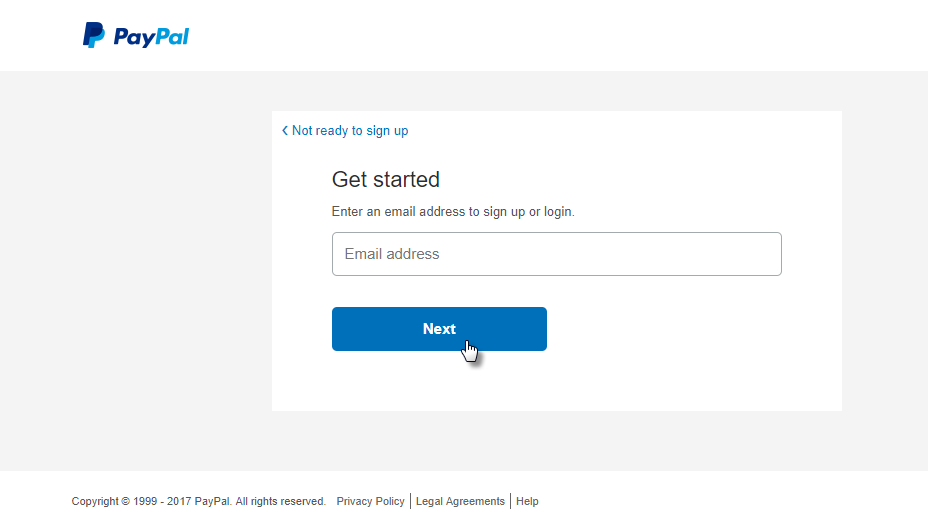The image size is (928, 529).
Task: Open the Privacy Policy footer link
Action: pos(370,501)
